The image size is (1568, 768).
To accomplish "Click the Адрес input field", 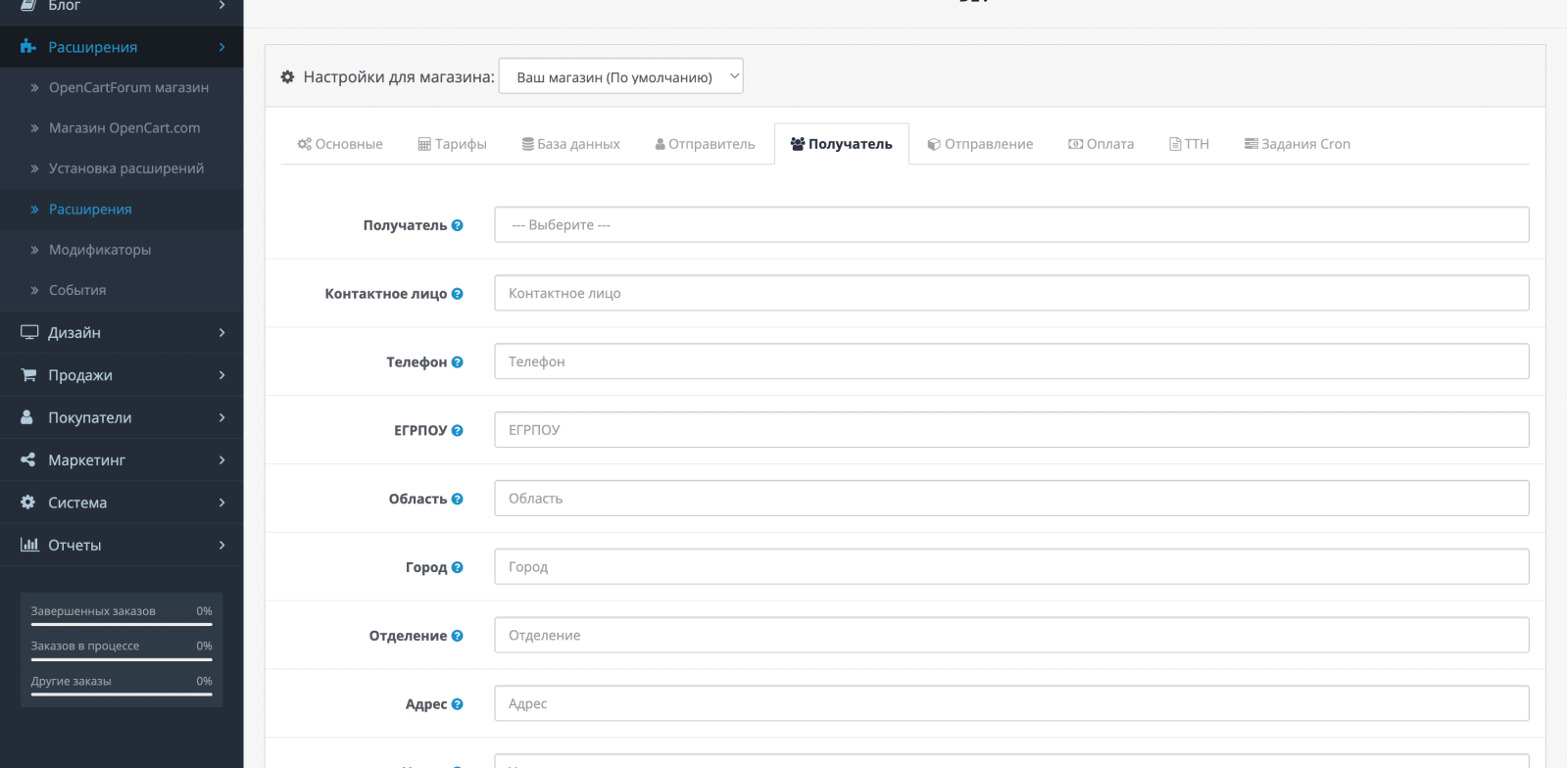I will coord(1011,703).
